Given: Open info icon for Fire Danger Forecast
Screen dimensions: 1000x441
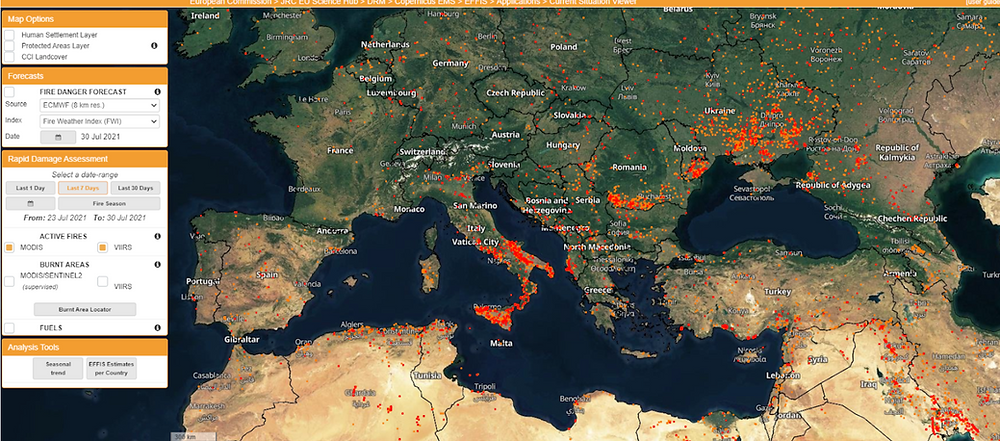Looking at the screenshot, I should (x=158, y=92).
